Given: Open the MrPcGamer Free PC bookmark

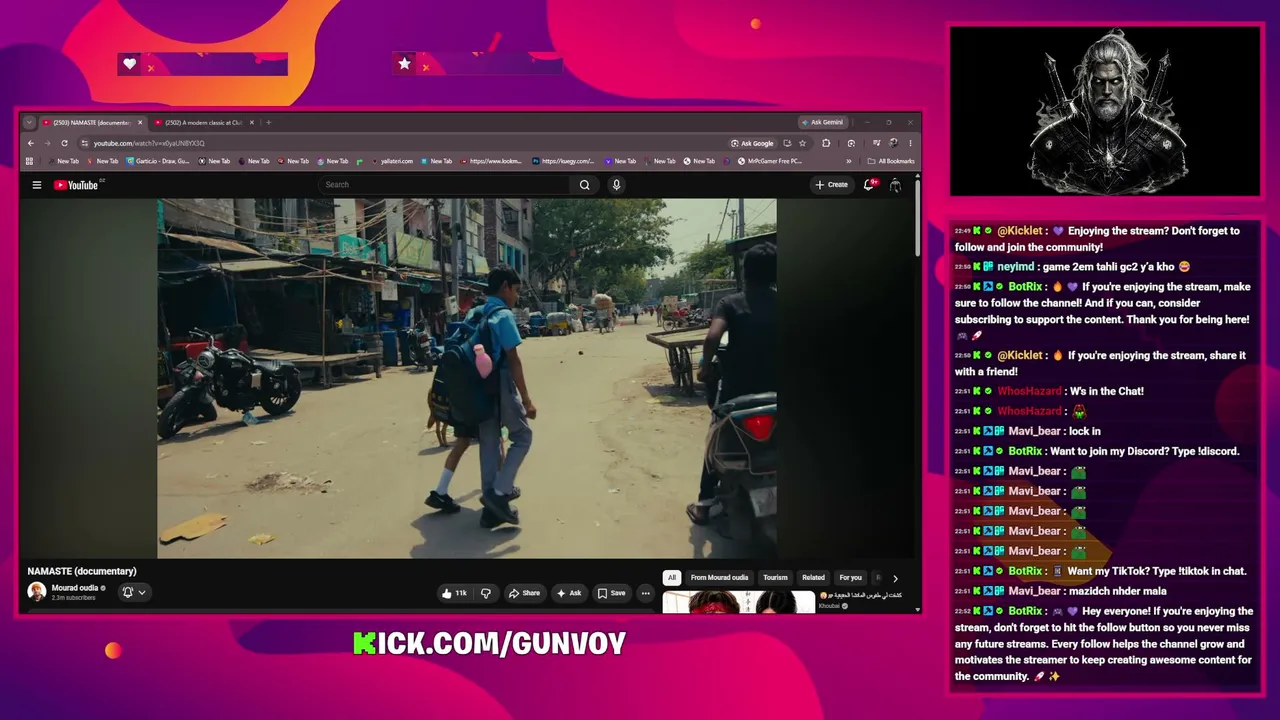Looking at the screenshot, I should [x=770, y=161].
